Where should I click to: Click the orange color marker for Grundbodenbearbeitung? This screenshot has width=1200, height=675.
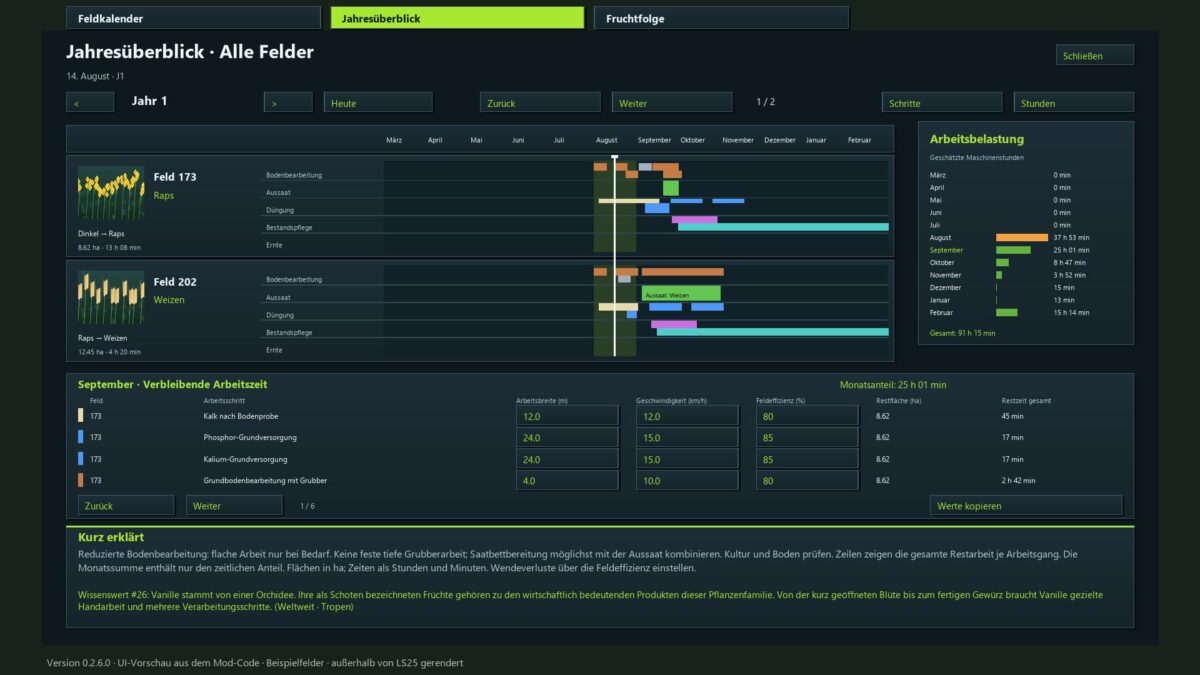[81, 481]
